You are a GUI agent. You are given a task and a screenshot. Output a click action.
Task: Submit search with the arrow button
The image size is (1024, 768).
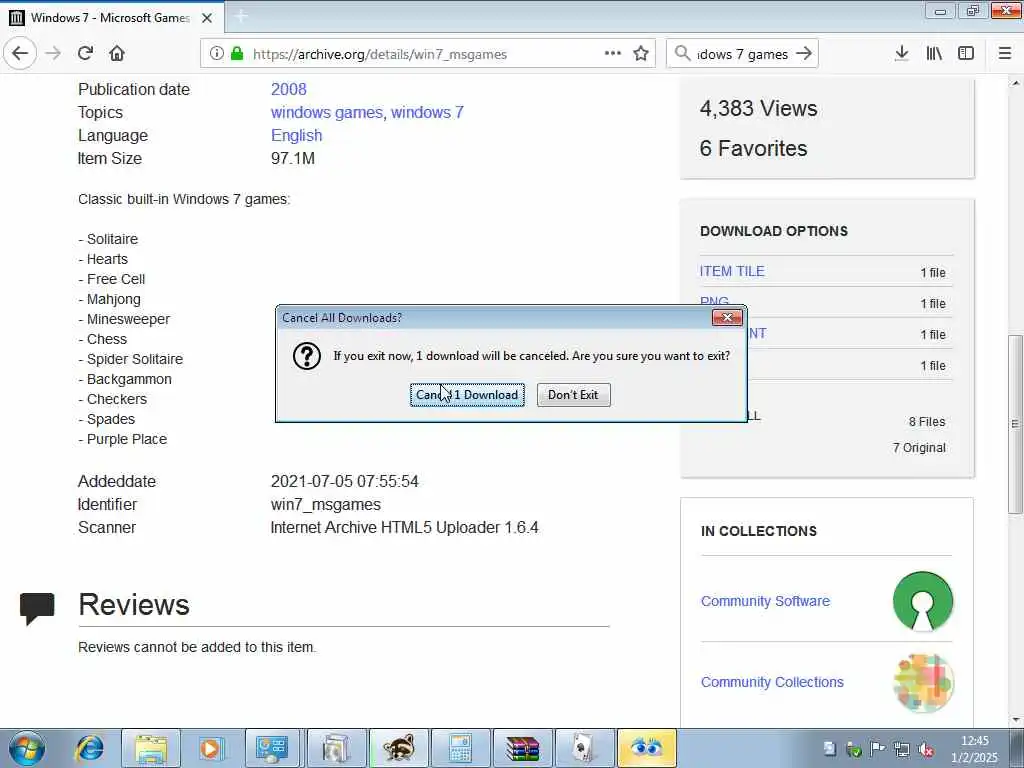click(805, 54)
